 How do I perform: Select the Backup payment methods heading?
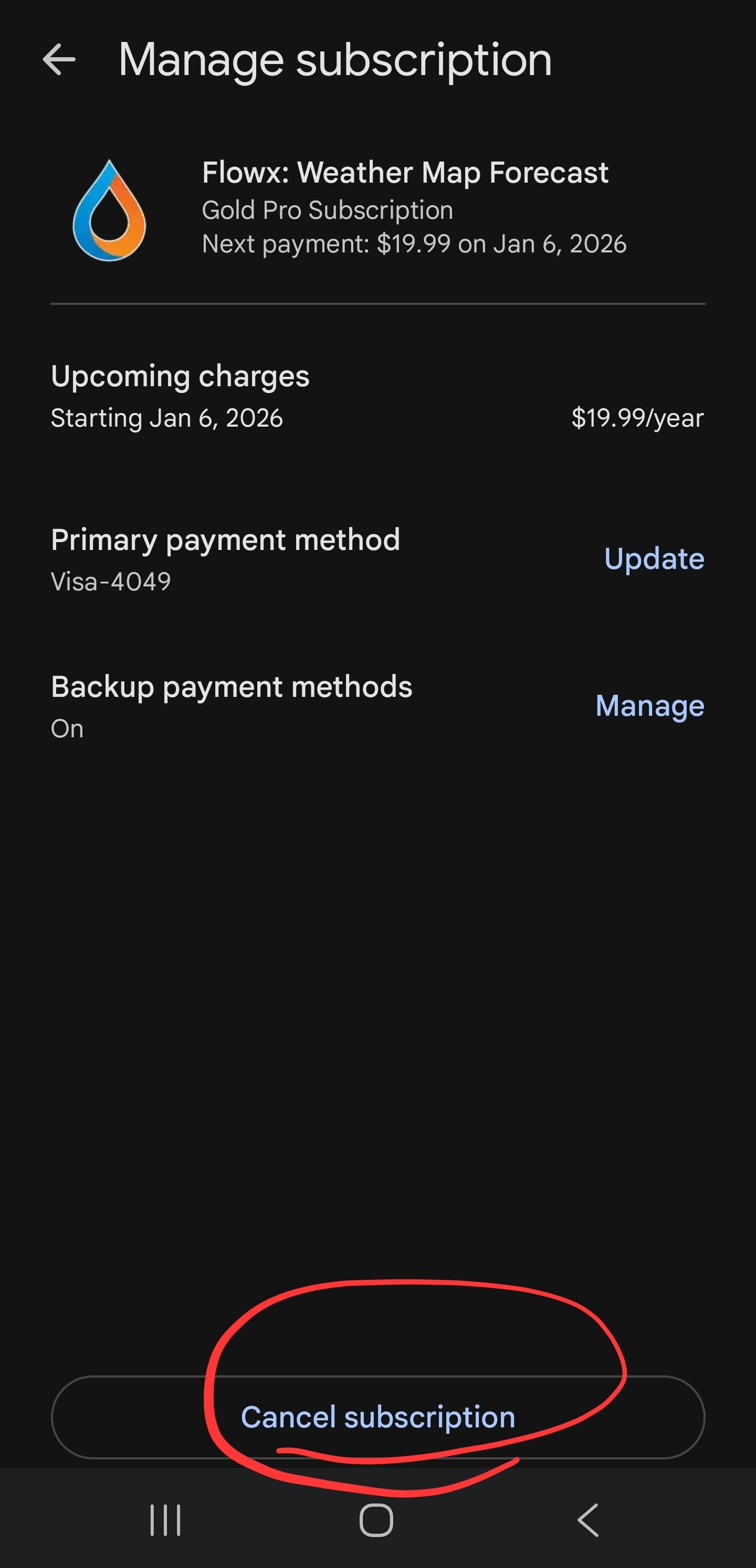click(x=232, y=687)
